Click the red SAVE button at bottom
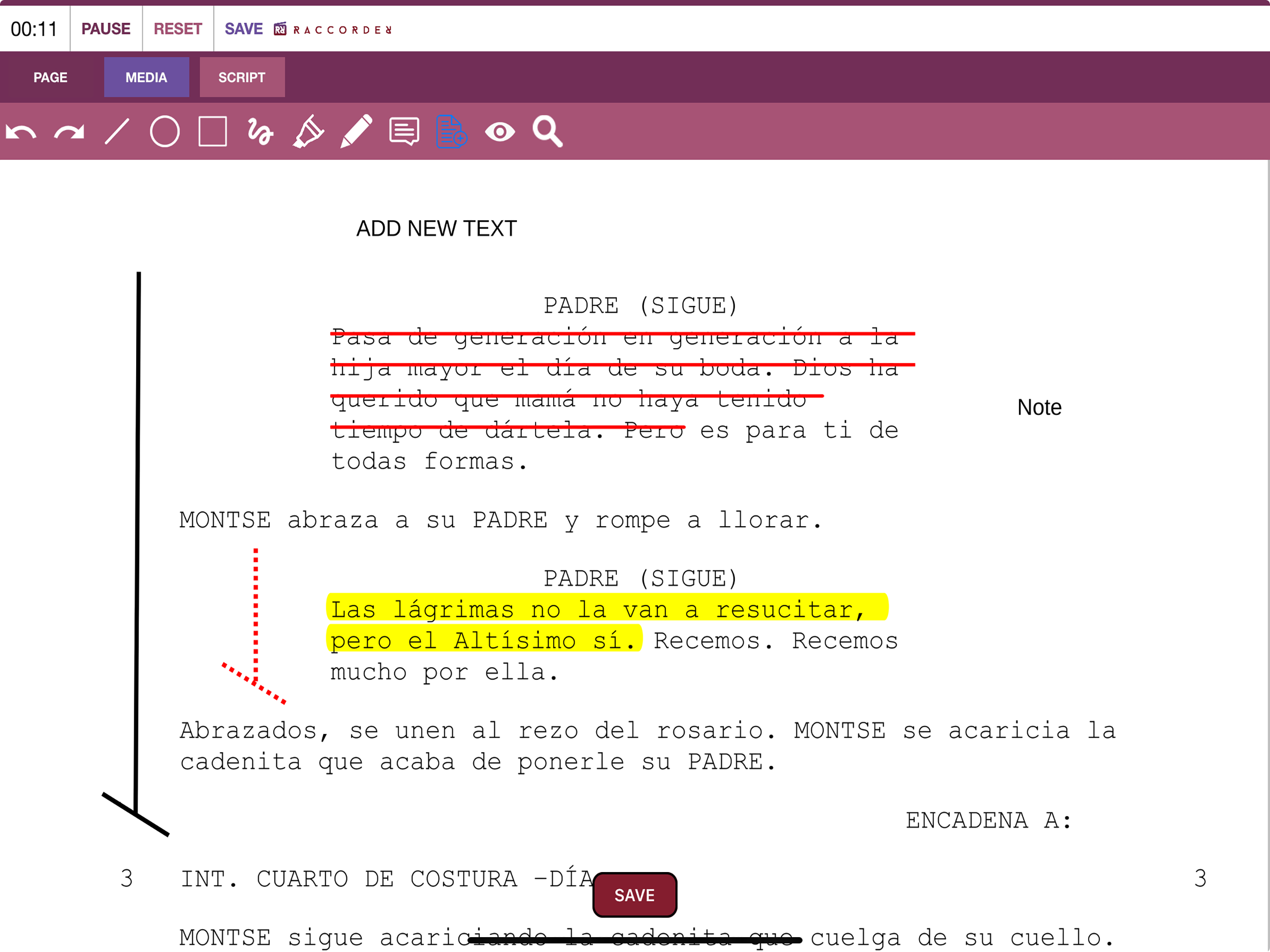The width and height of the screenshot is (1270, 952). coord(635,894)
